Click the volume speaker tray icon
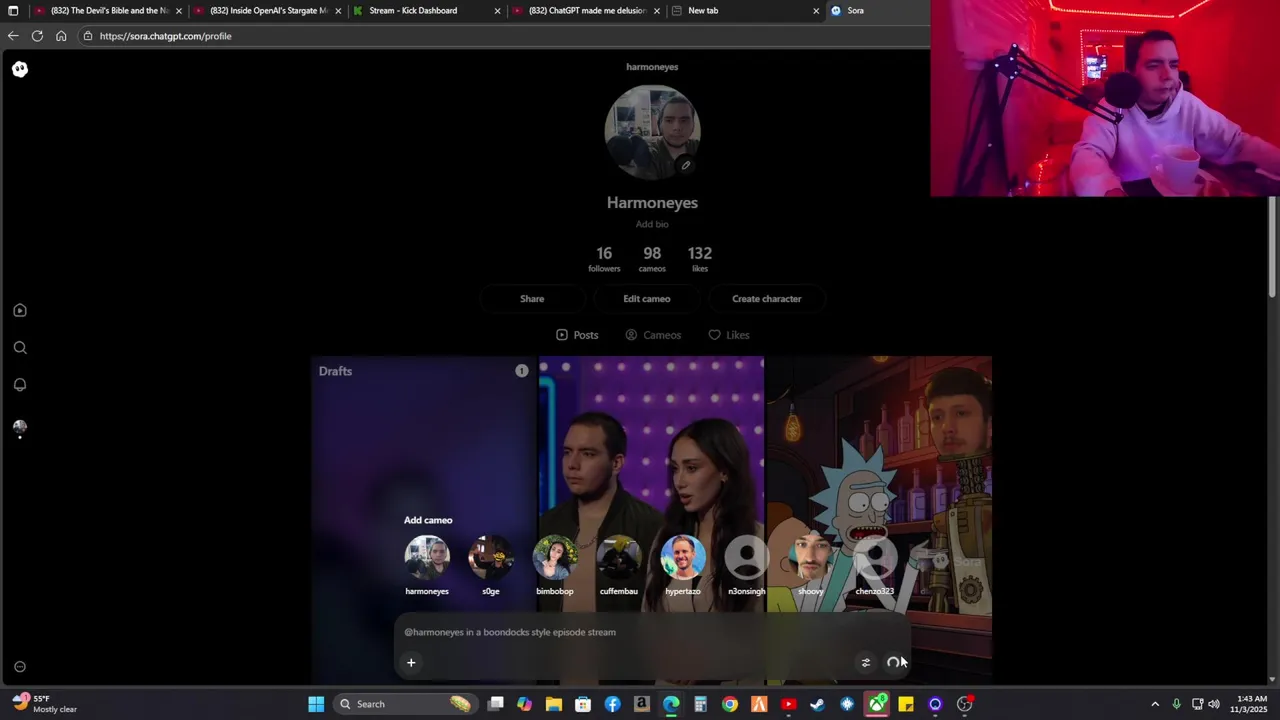Viewport: 1280px width, 720px height. coord(1214,704)
